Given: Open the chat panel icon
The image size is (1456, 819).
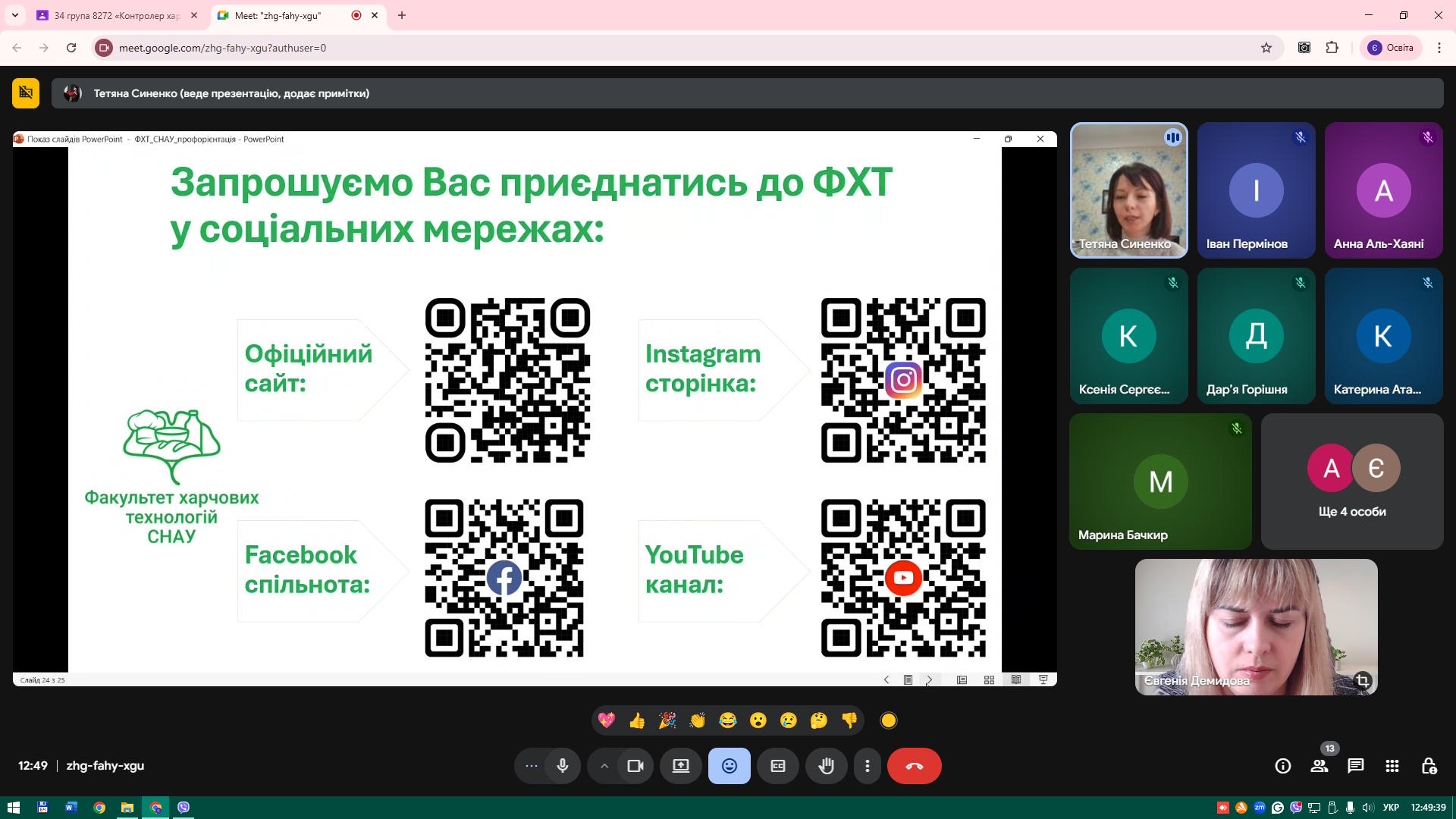Looking at the screenshot, I should click(x=1355, y=766).
